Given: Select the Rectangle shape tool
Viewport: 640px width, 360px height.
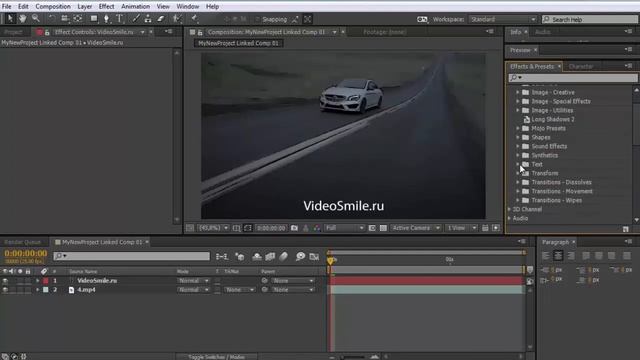Looking at the screenshot, I should pos(94,18).
